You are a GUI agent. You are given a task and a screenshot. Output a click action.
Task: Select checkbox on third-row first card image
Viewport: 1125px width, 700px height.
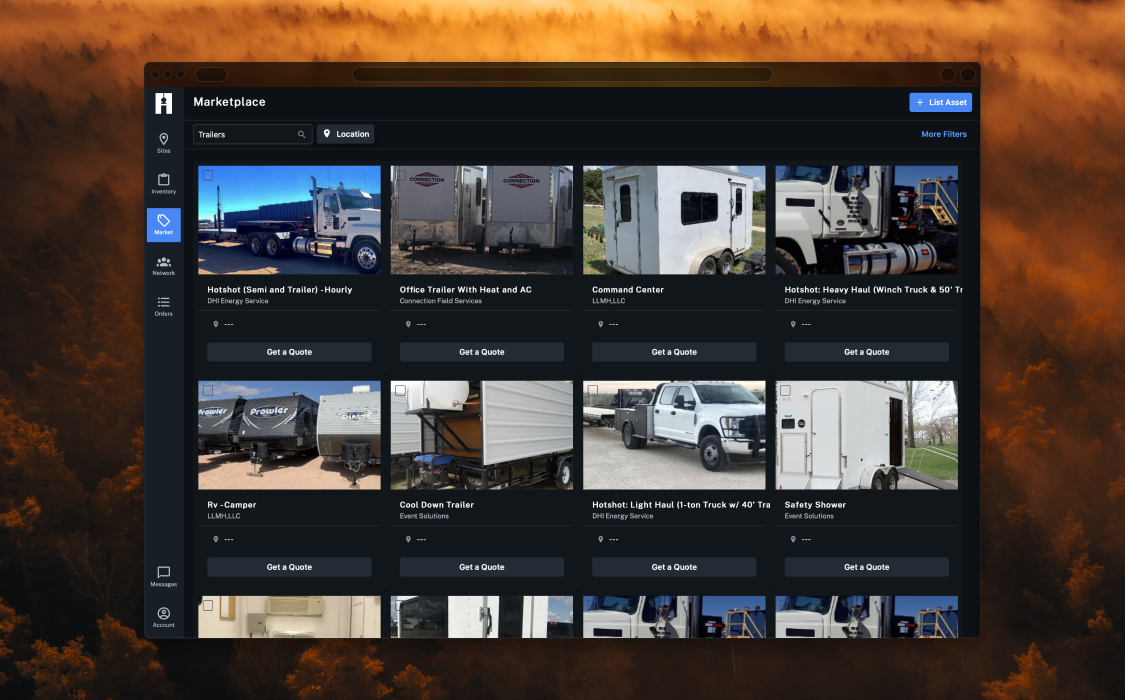tap(208, 605)
